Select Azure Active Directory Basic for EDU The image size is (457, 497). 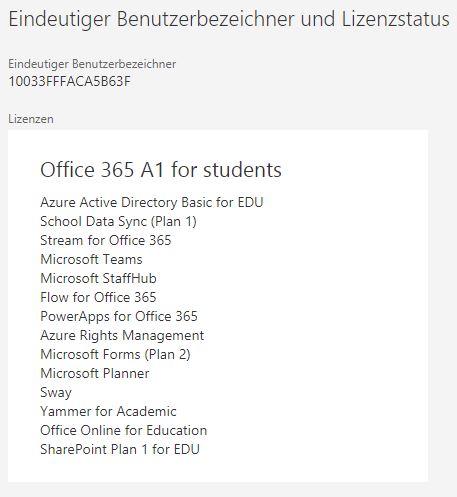tap(152, 202)
